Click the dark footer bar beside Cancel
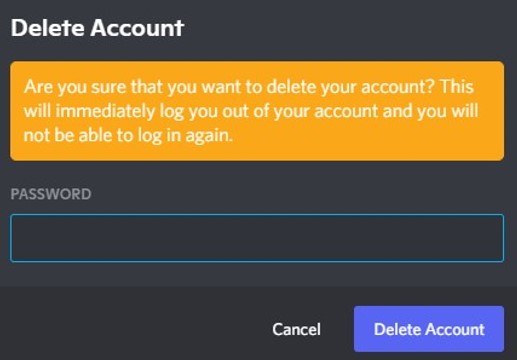Image resolution: width=517 pixels, height=360 pixels. point(133,323)
